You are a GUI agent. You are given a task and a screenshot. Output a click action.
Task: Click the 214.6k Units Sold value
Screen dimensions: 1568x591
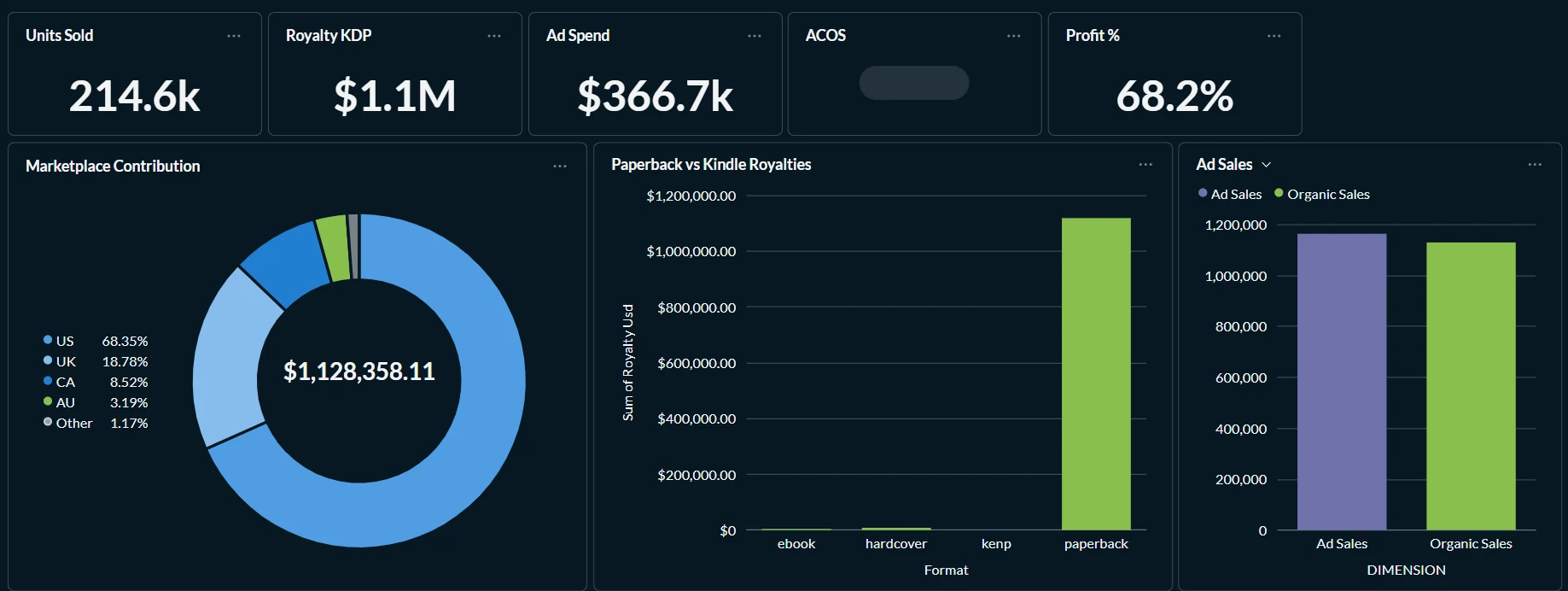tap(135, 96)
